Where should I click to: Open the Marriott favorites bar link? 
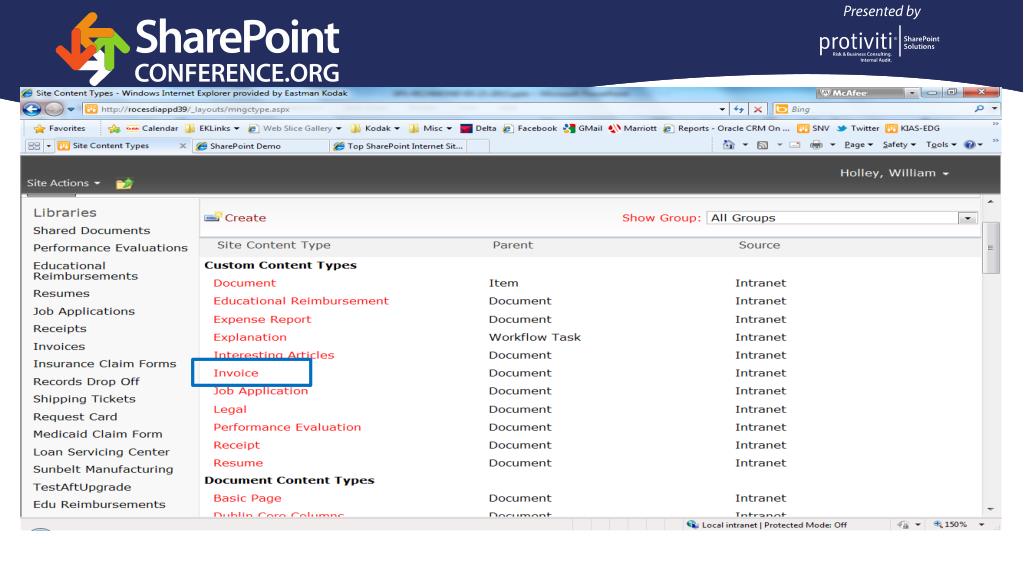click(632, 128)
